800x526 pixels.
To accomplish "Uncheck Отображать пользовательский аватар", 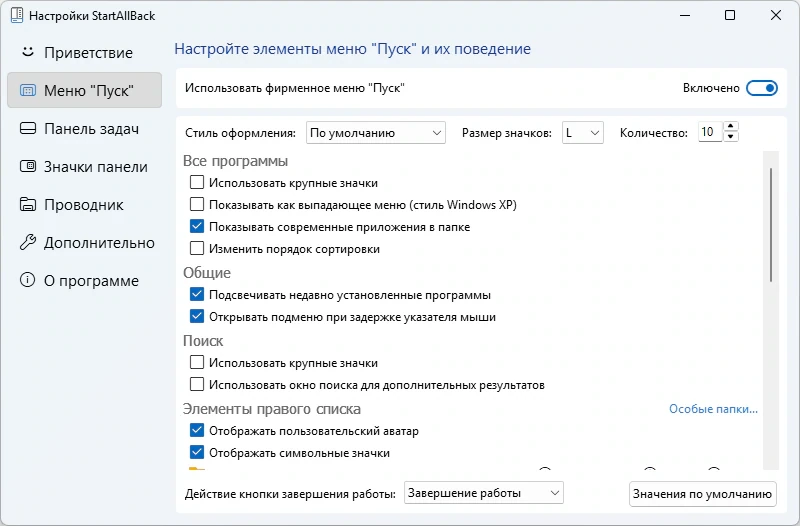I will coord(197,430).
